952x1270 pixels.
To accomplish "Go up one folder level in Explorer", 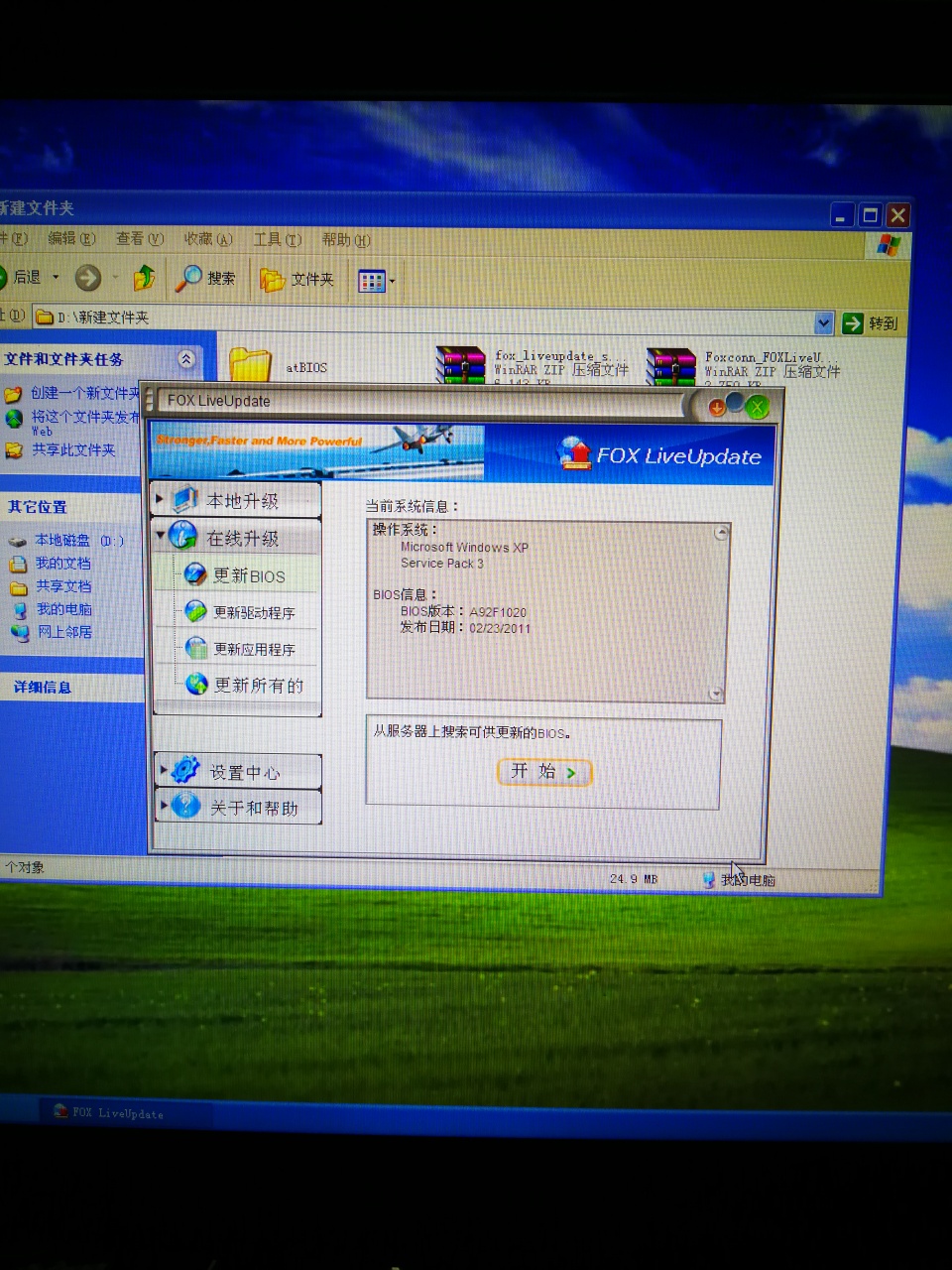I will coord(145,278).
